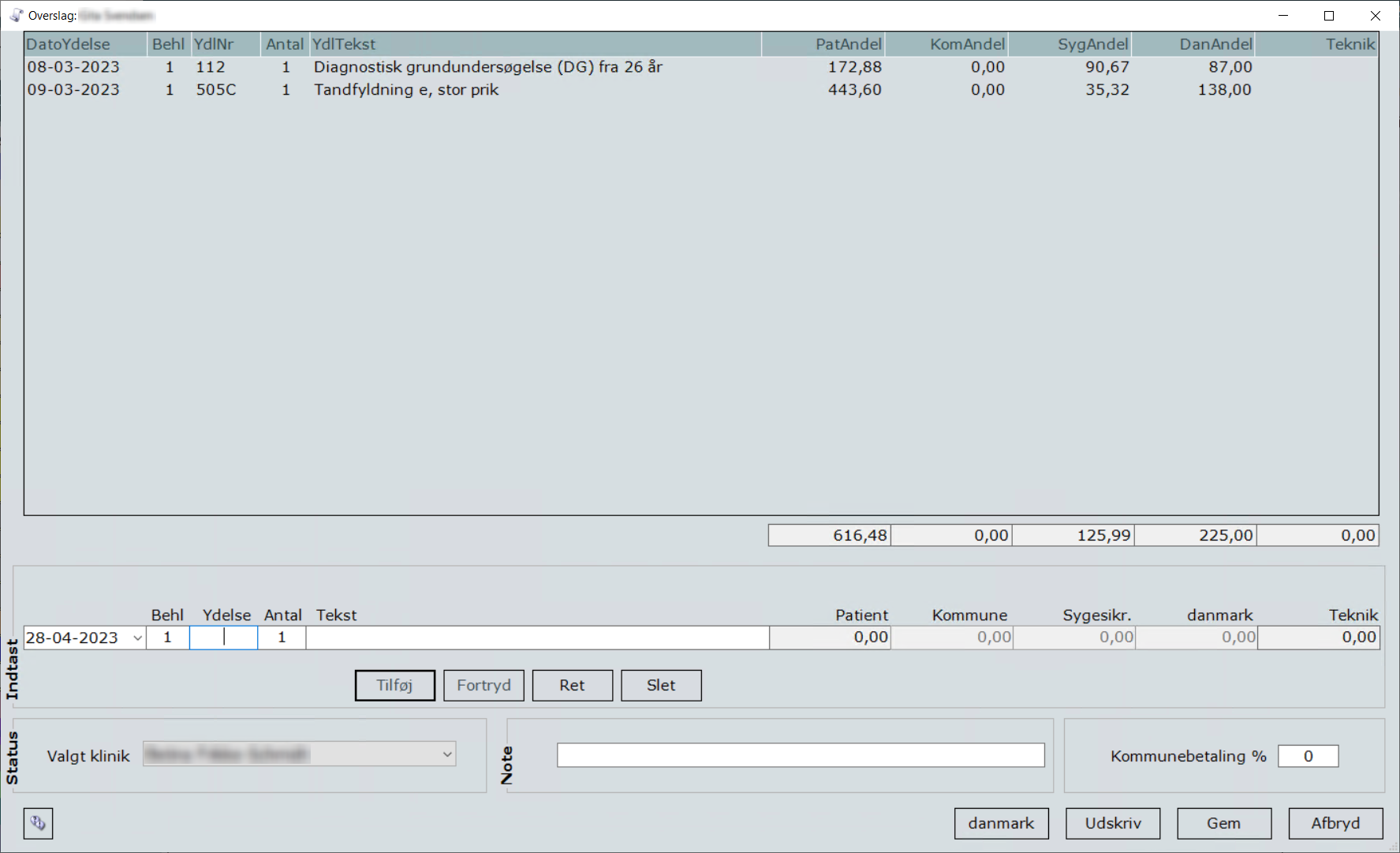
Task: Click the SygAndel column header
Action: click(1070, 44)
